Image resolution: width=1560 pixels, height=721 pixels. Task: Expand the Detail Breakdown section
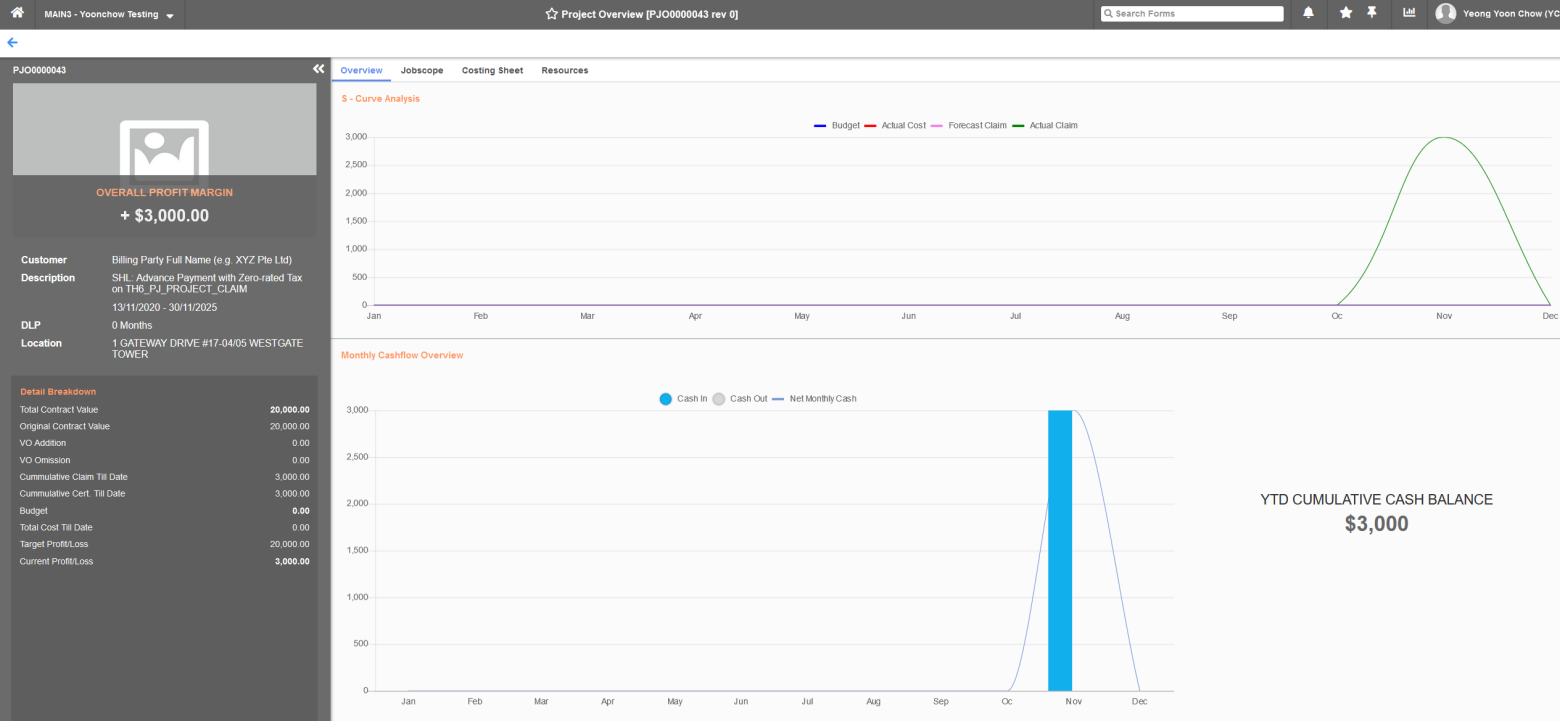click(58, 391)
